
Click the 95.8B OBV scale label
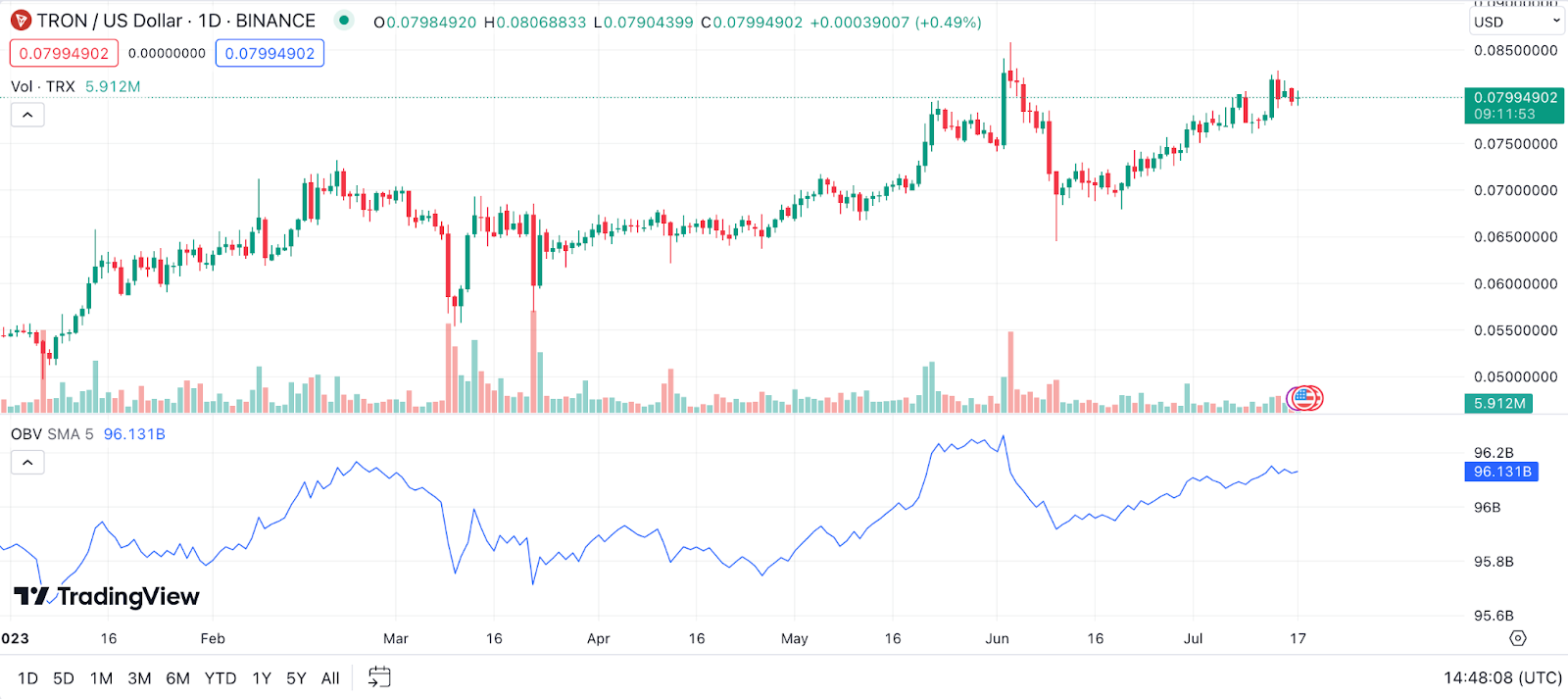1494,562
